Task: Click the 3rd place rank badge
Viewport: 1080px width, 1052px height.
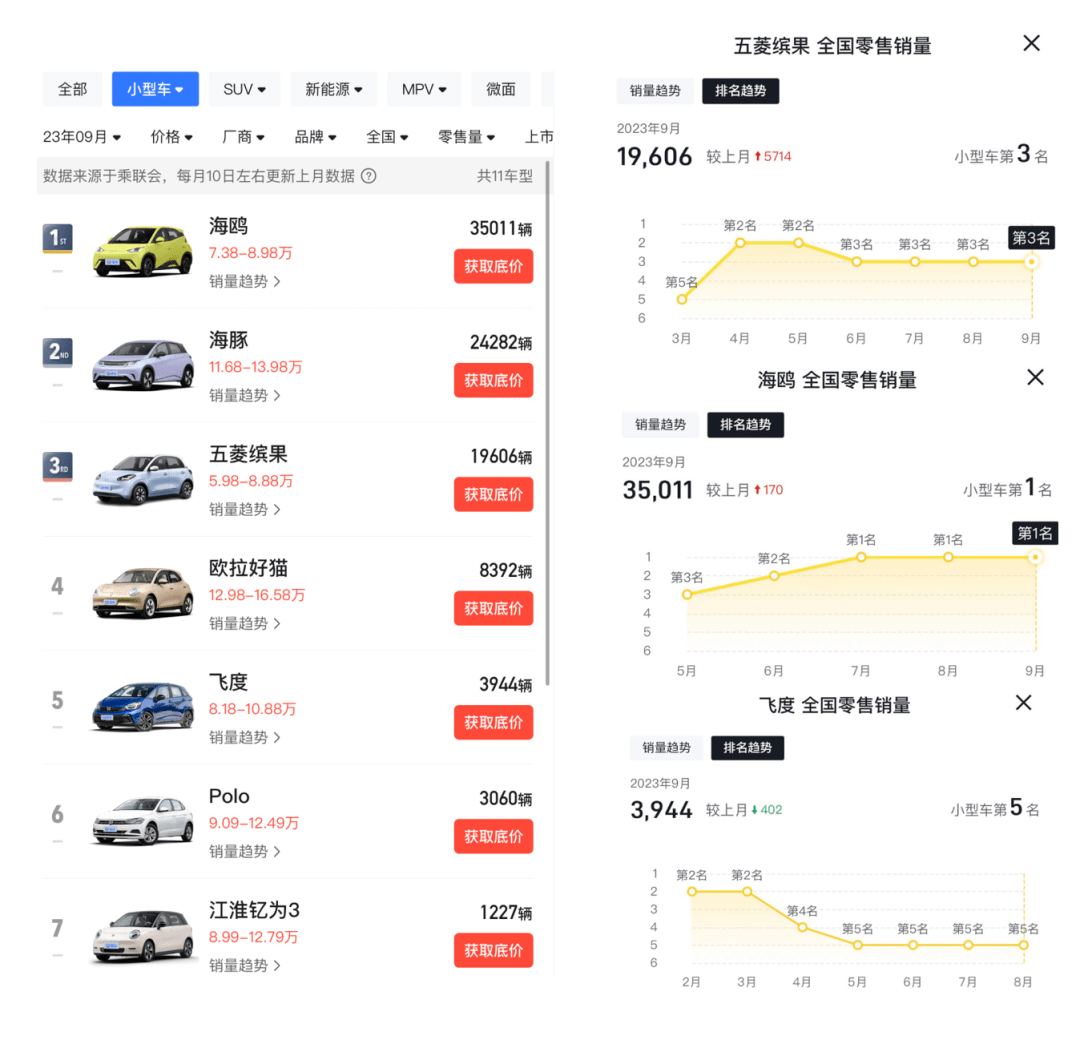Action: [x=57, y=467]
